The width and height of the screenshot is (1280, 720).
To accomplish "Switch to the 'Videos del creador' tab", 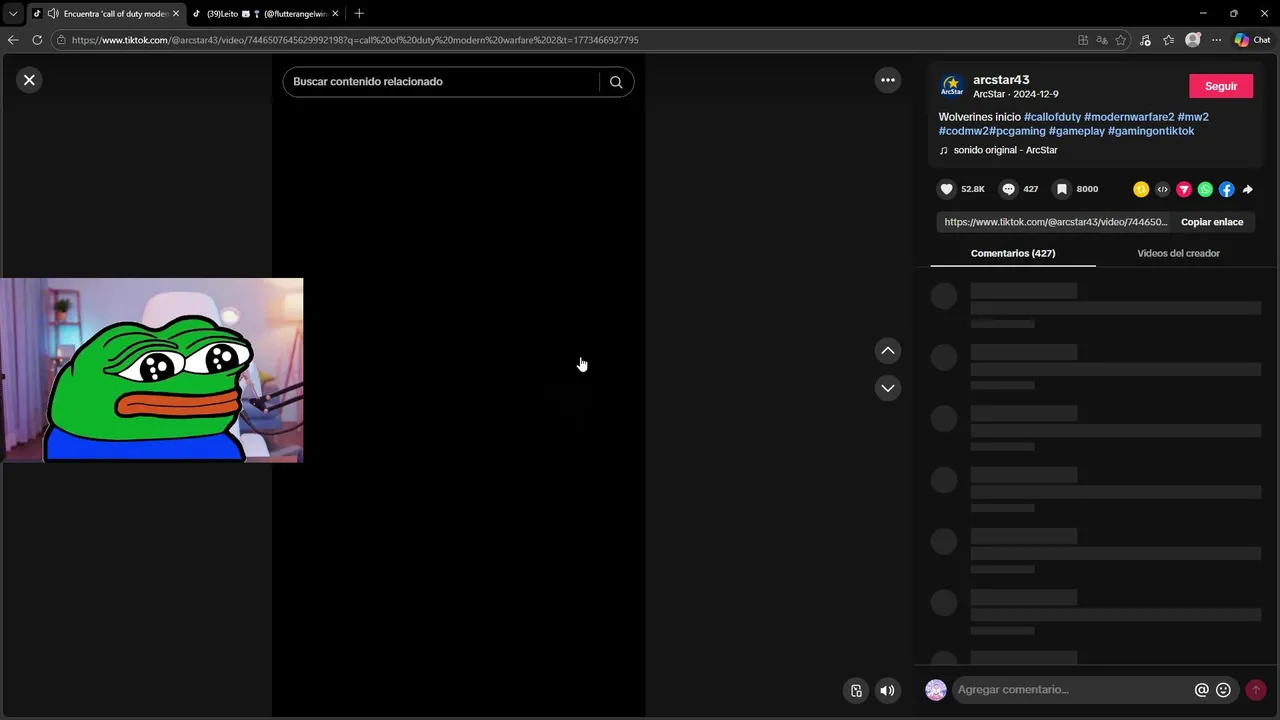I will click(1178, 253).
